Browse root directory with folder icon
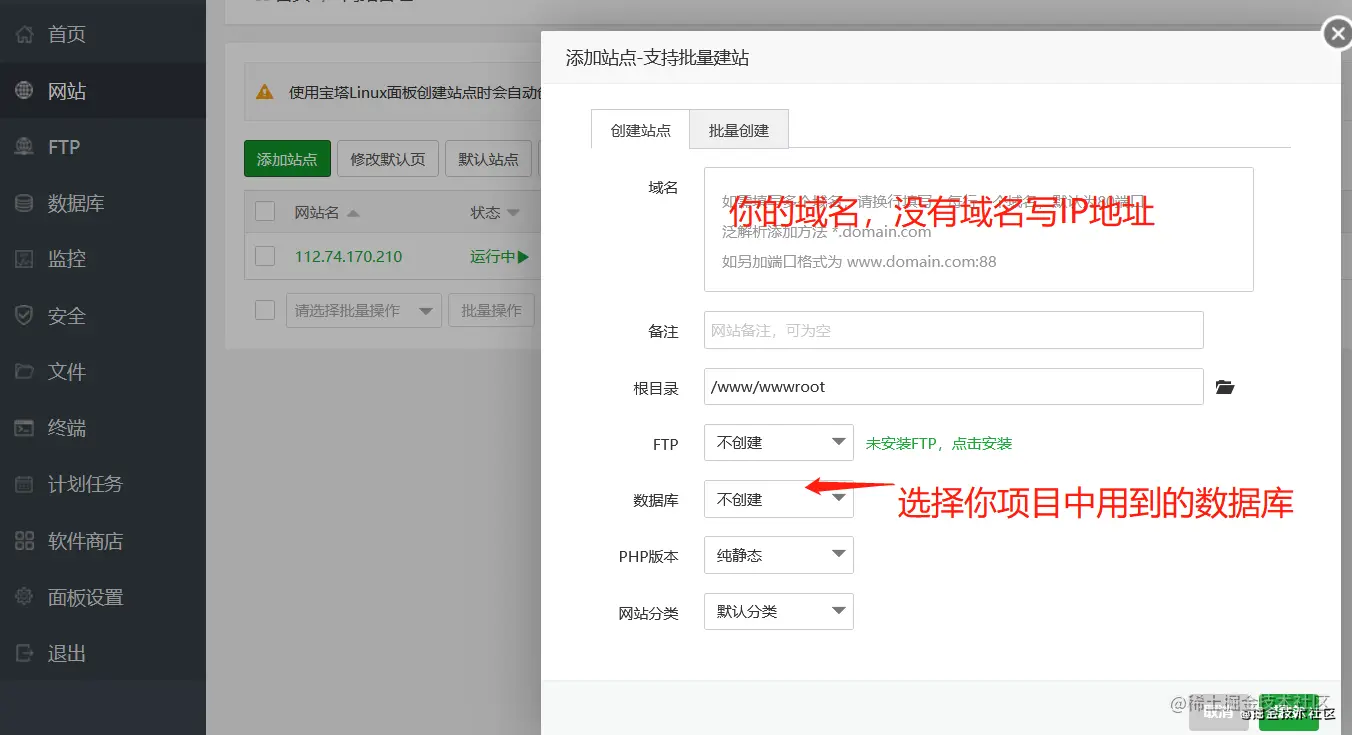Screen dimensions: 1352x735 1225,387
